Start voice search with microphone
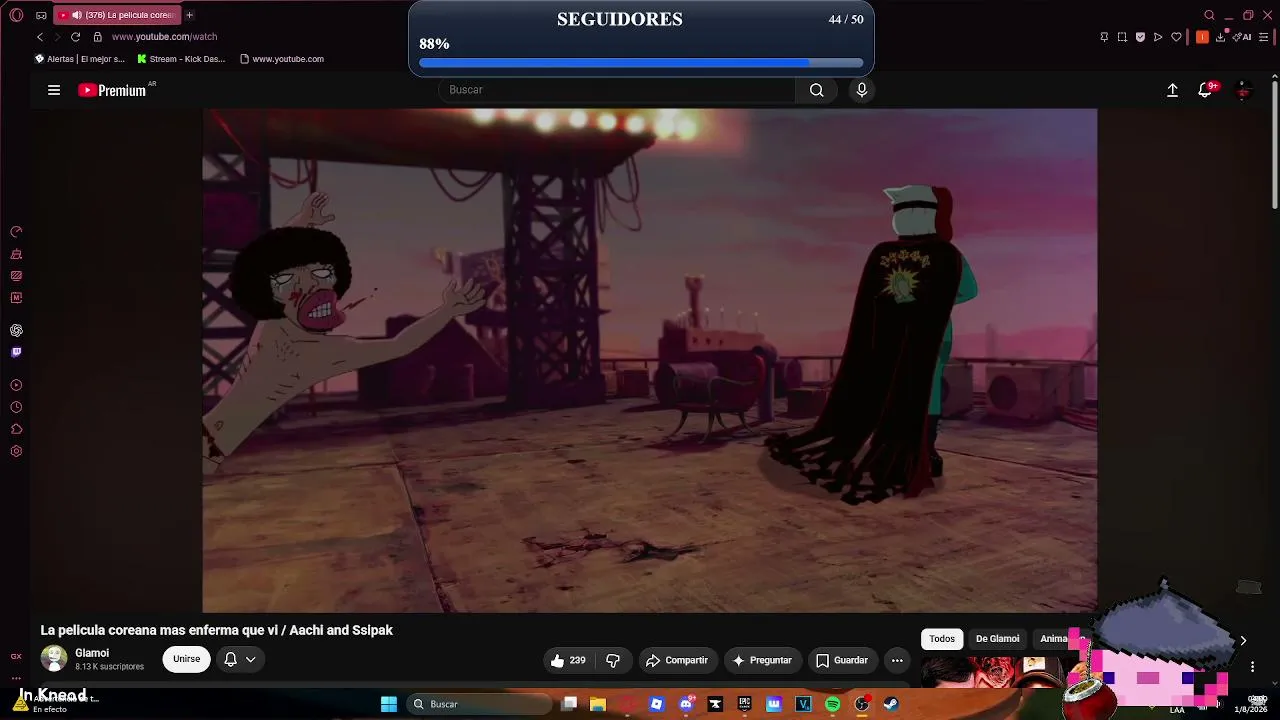Screen dimensions: 1280x720 point(862,90)
